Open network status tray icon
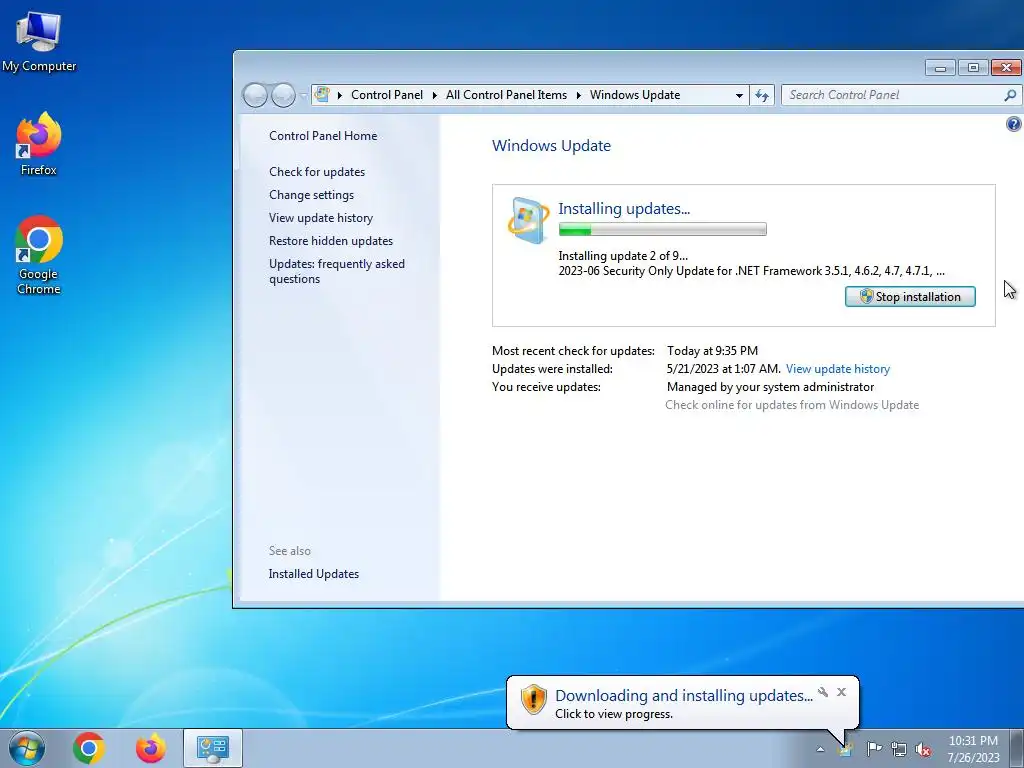Viewport: 1024px width, 768px height. tap(899, 749)
